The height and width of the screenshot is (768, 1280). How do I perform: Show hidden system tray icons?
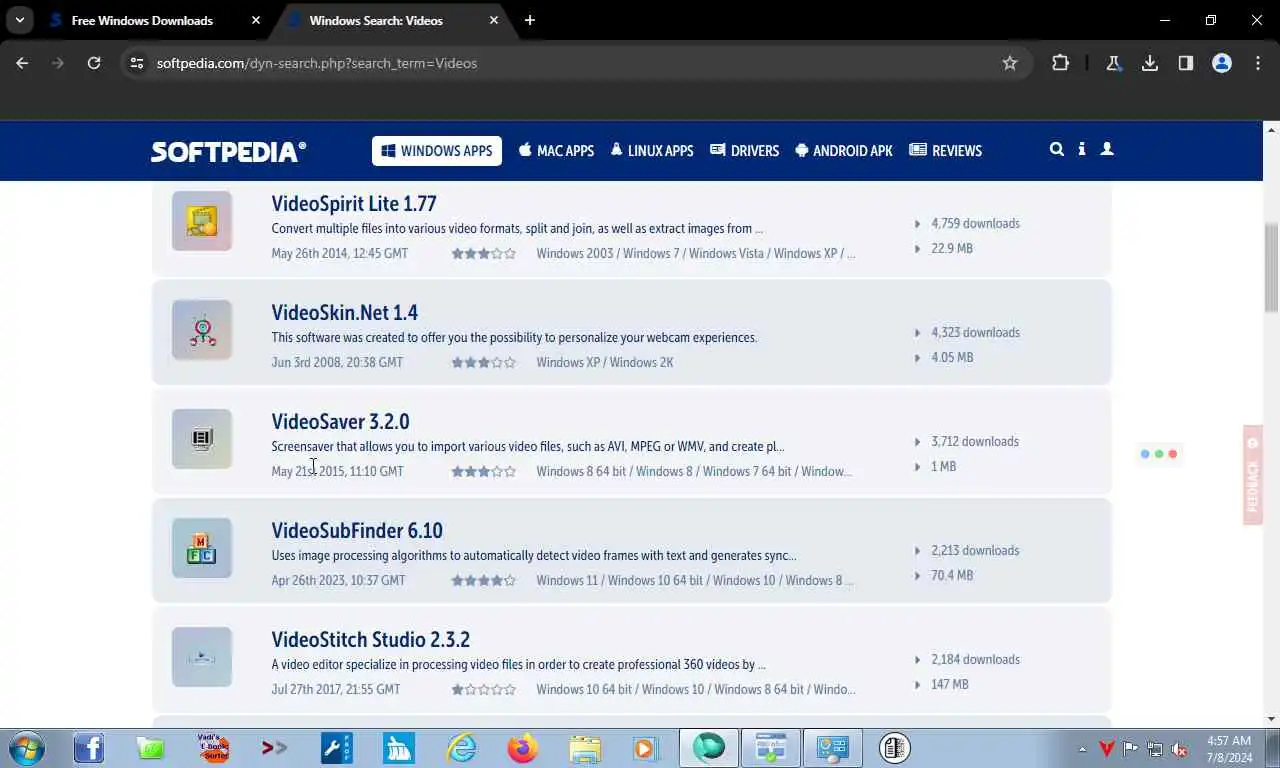1082,749
